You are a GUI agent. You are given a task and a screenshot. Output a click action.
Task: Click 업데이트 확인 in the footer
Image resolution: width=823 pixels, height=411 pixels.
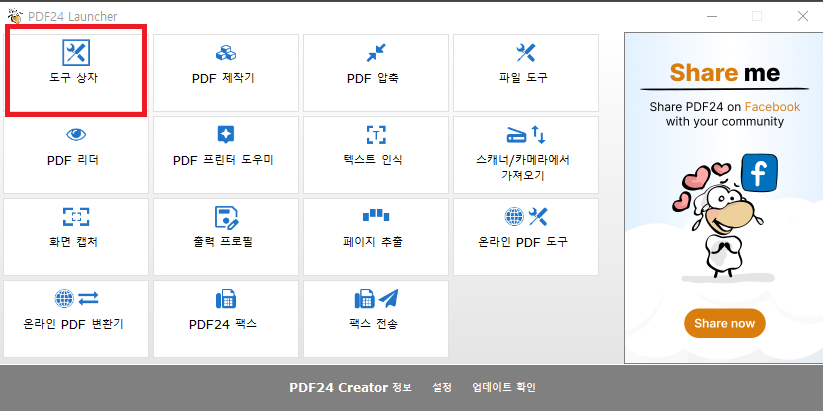504,388
